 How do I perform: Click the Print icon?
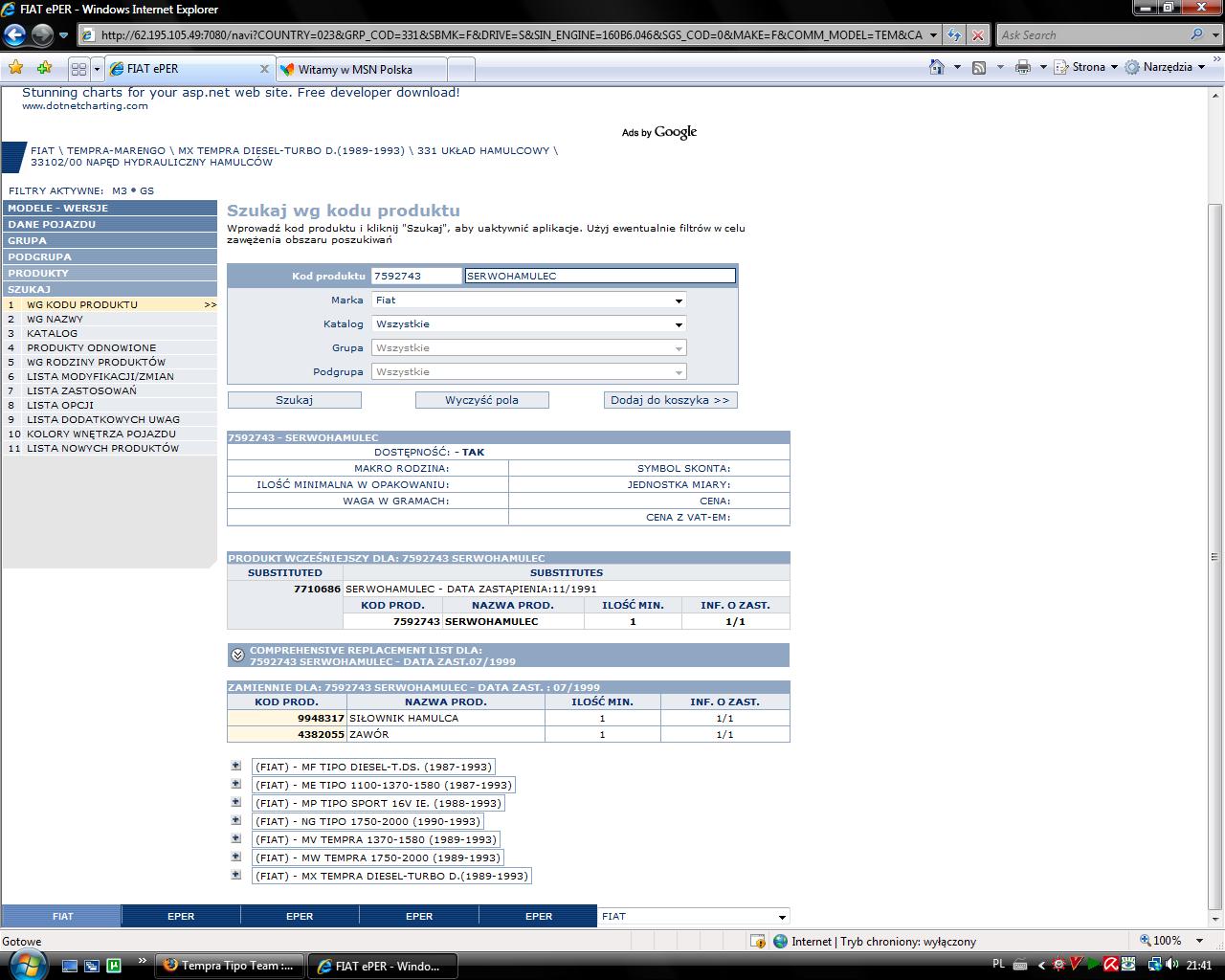[x=1022, y=67]
